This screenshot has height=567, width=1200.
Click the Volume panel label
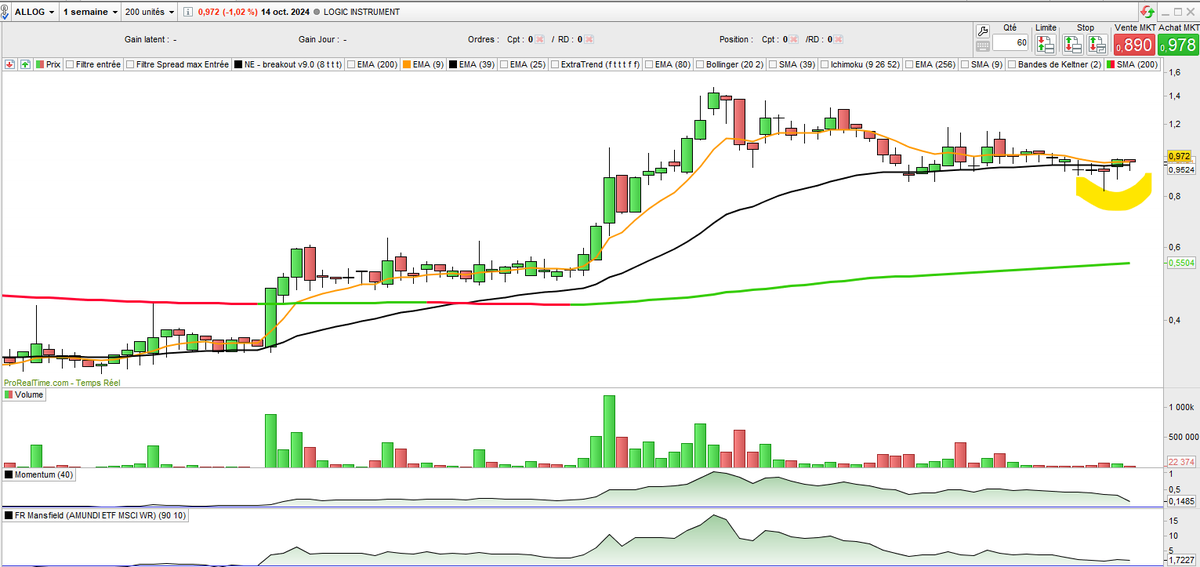tap(31, 395)
